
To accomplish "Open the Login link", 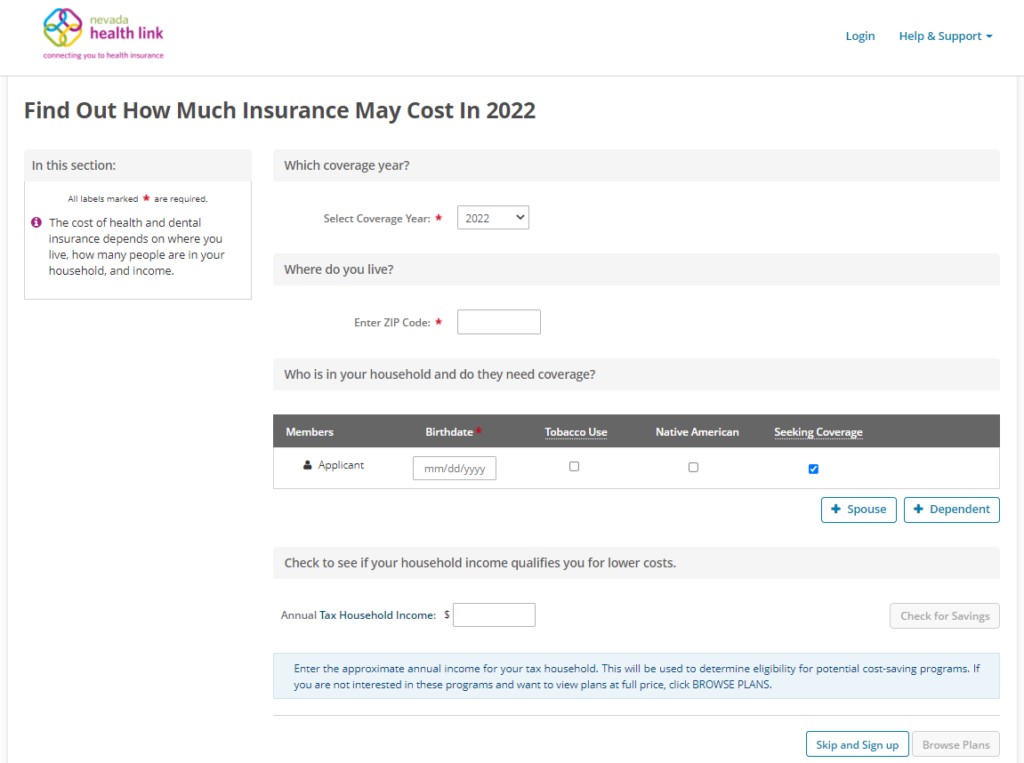I will pyautogui.click(x=859, y=36).
